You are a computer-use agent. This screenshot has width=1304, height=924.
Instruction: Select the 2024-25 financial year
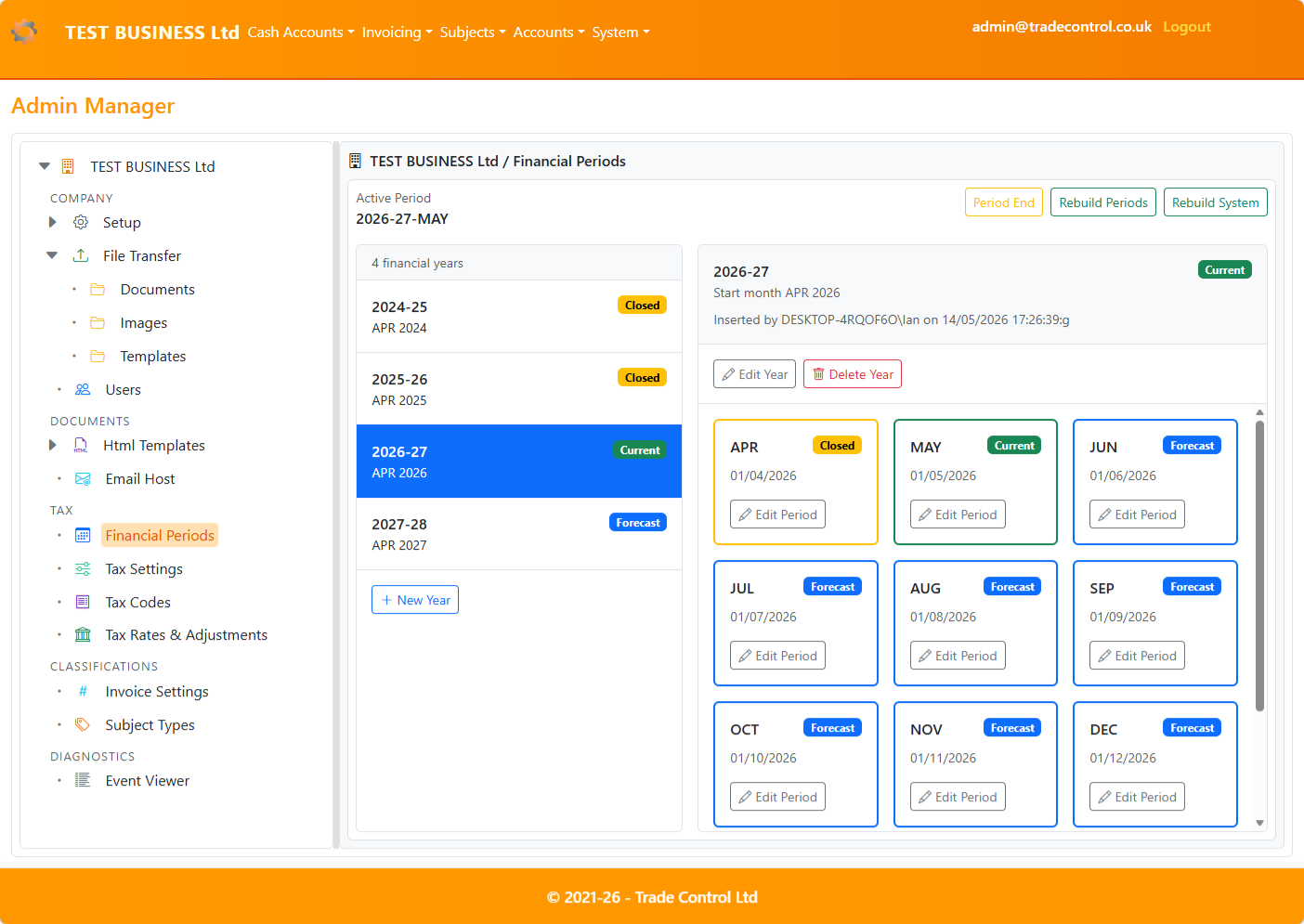pyautogui.click(x=519, y=317)
